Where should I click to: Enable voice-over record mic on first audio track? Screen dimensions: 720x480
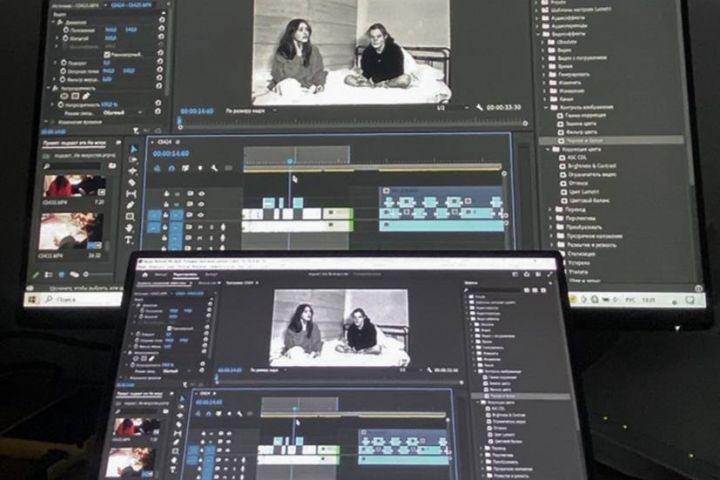pos(223,227)
